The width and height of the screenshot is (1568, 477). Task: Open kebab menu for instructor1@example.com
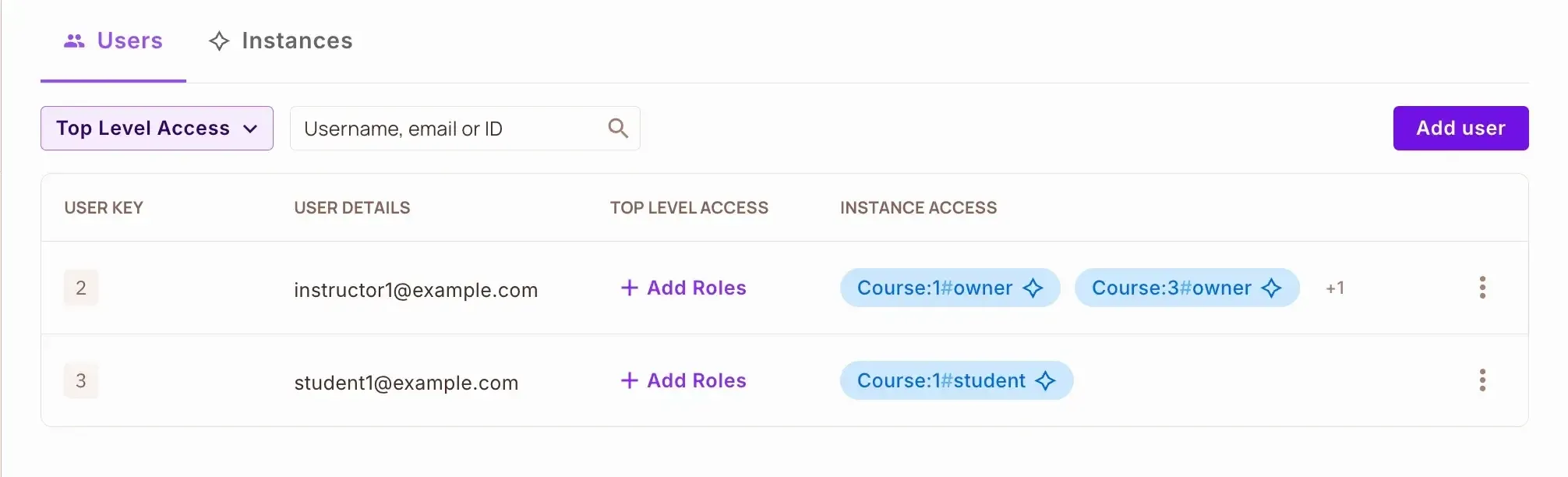tap(1482, 288)
